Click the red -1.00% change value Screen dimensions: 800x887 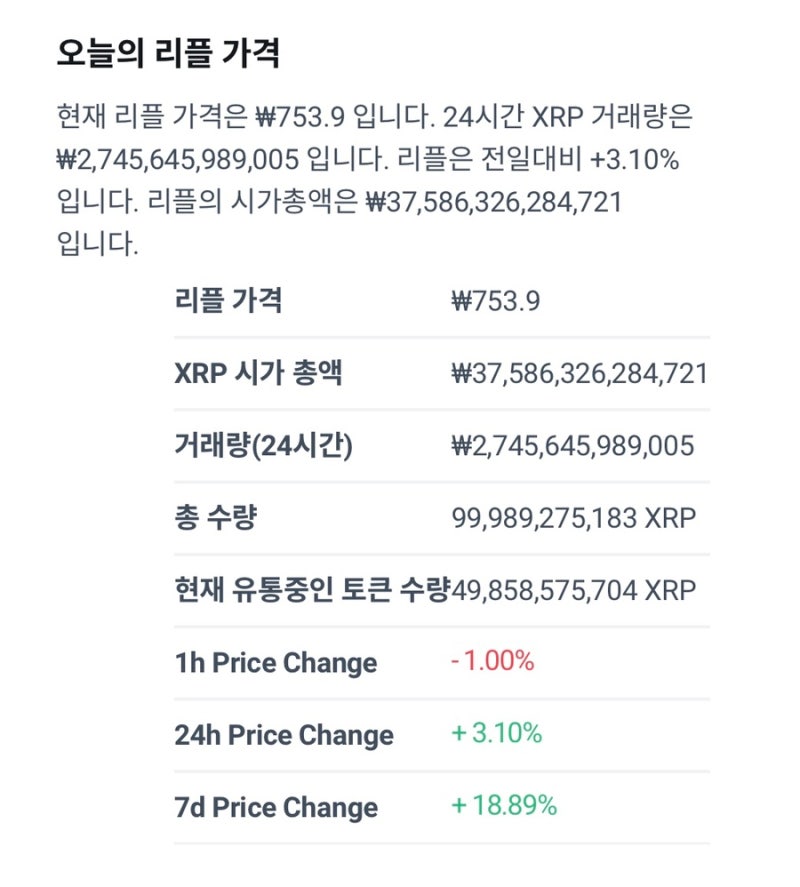click(x=492, y=661)
